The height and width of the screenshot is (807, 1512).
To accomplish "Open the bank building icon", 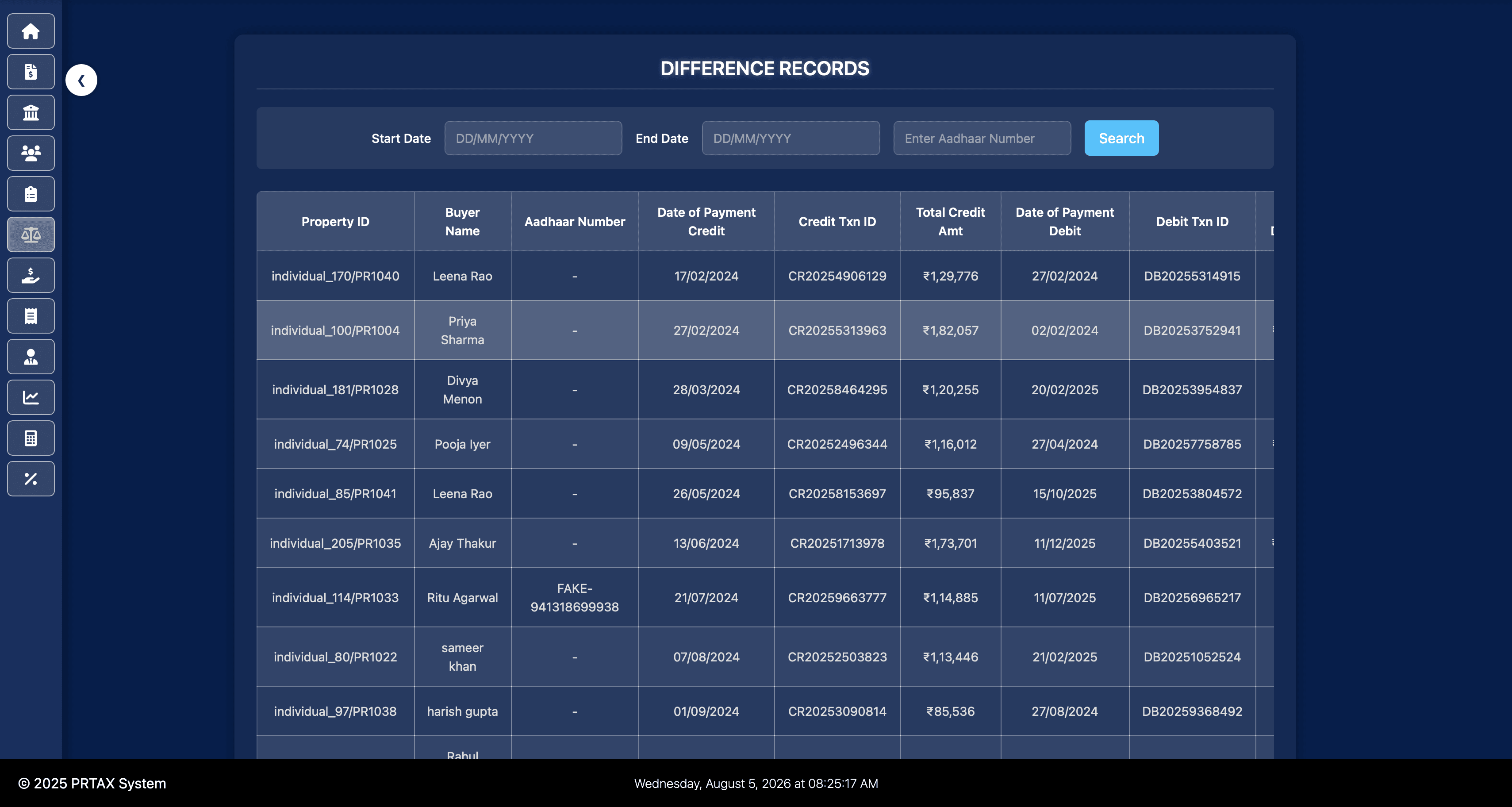I will [x=31, y=113].
